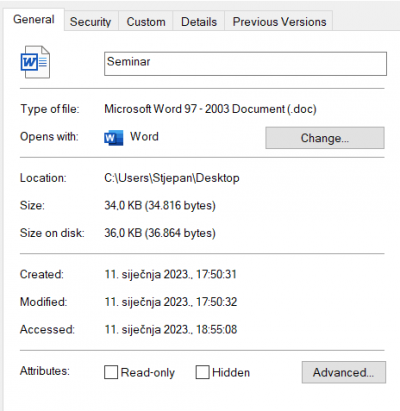Click the Created date value
Screen dimensions: 400x411
pos(171,274)
